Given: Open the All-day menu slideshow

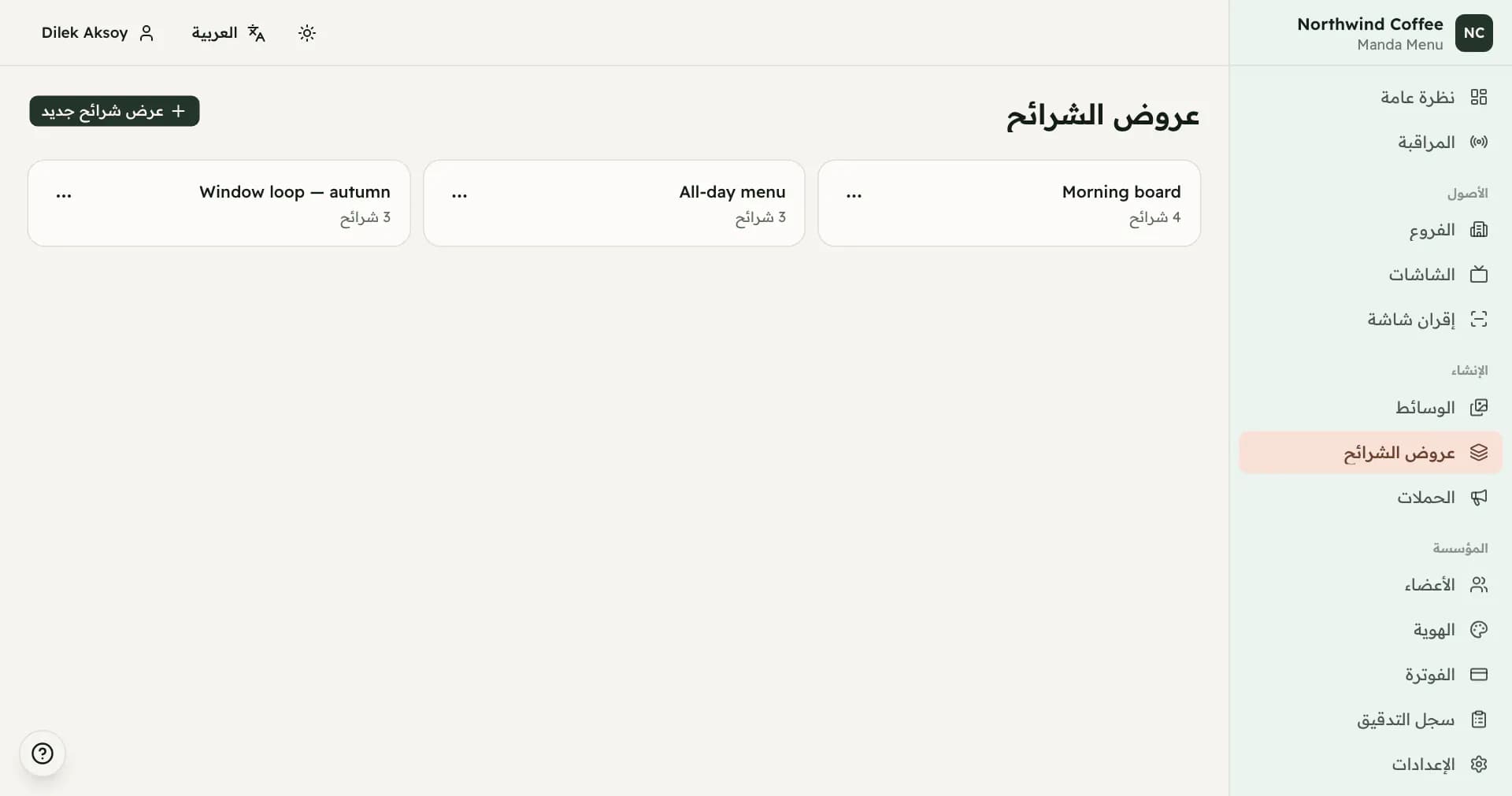Looking at the screenshot, I should click(x=614, y=203).
